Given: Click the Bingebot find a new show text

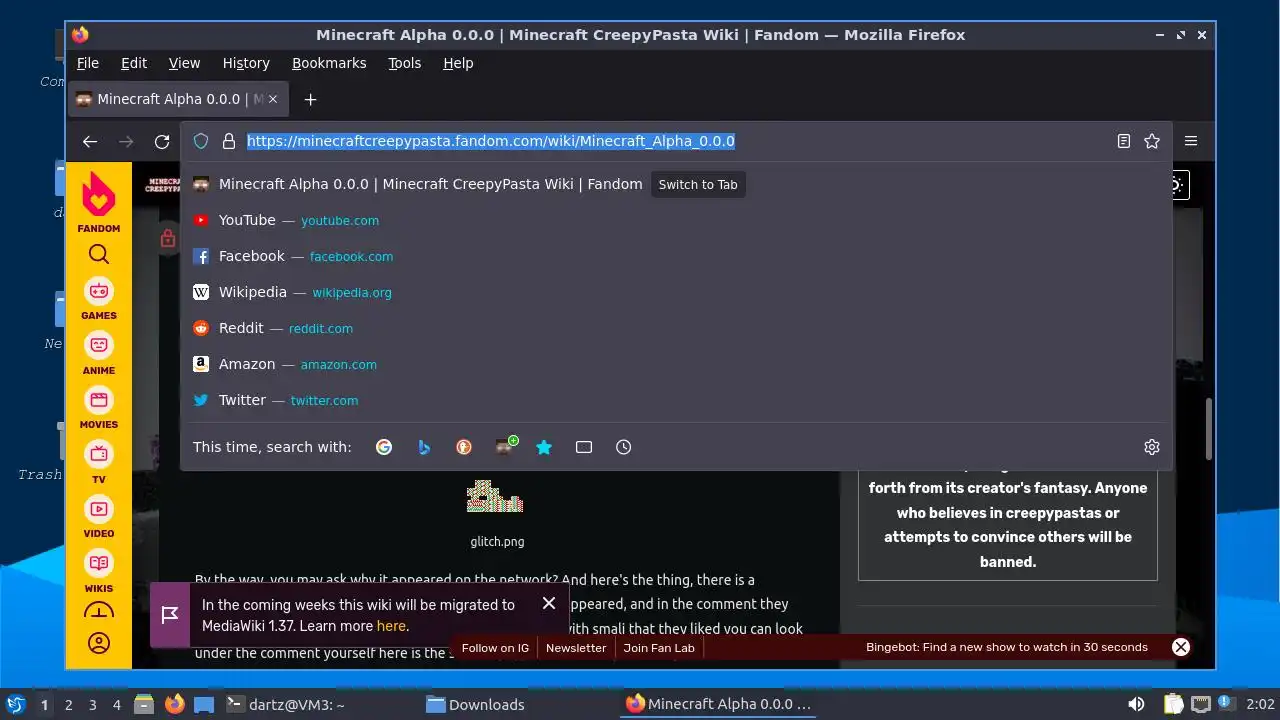Looking at the screenshot, I should pos(1007,647).
